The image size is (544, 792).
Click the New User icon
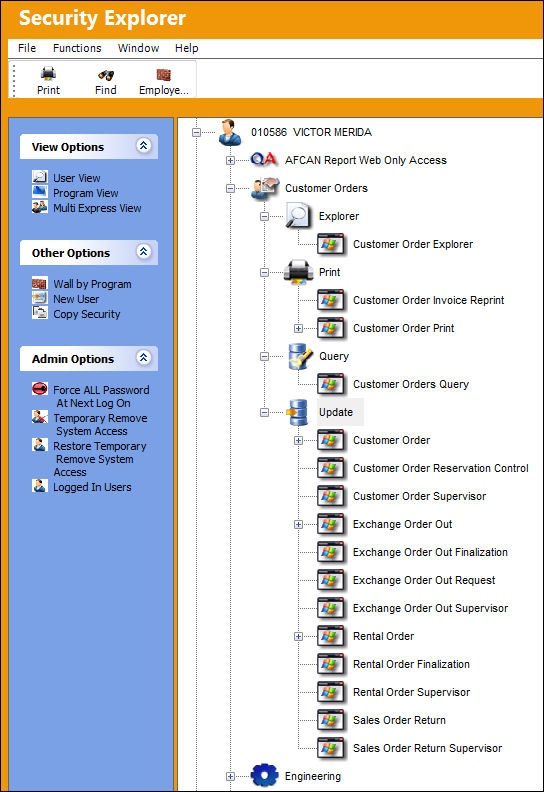(x=39, y=298)
